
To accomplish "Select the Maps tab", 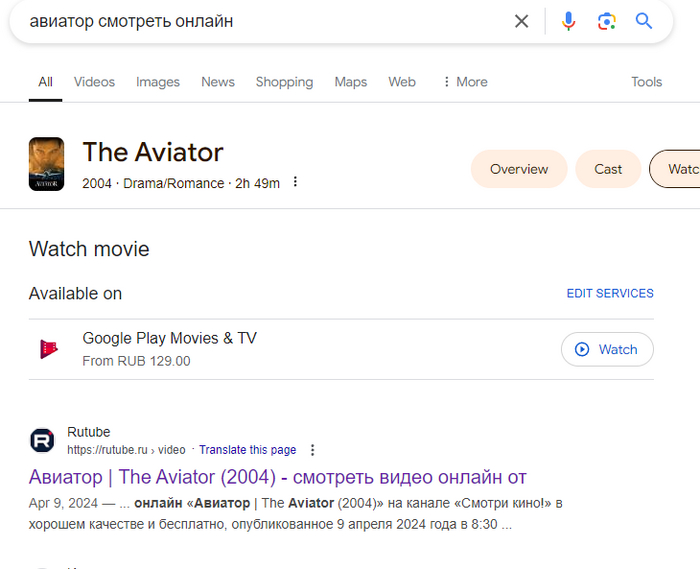I will (351, 82).
